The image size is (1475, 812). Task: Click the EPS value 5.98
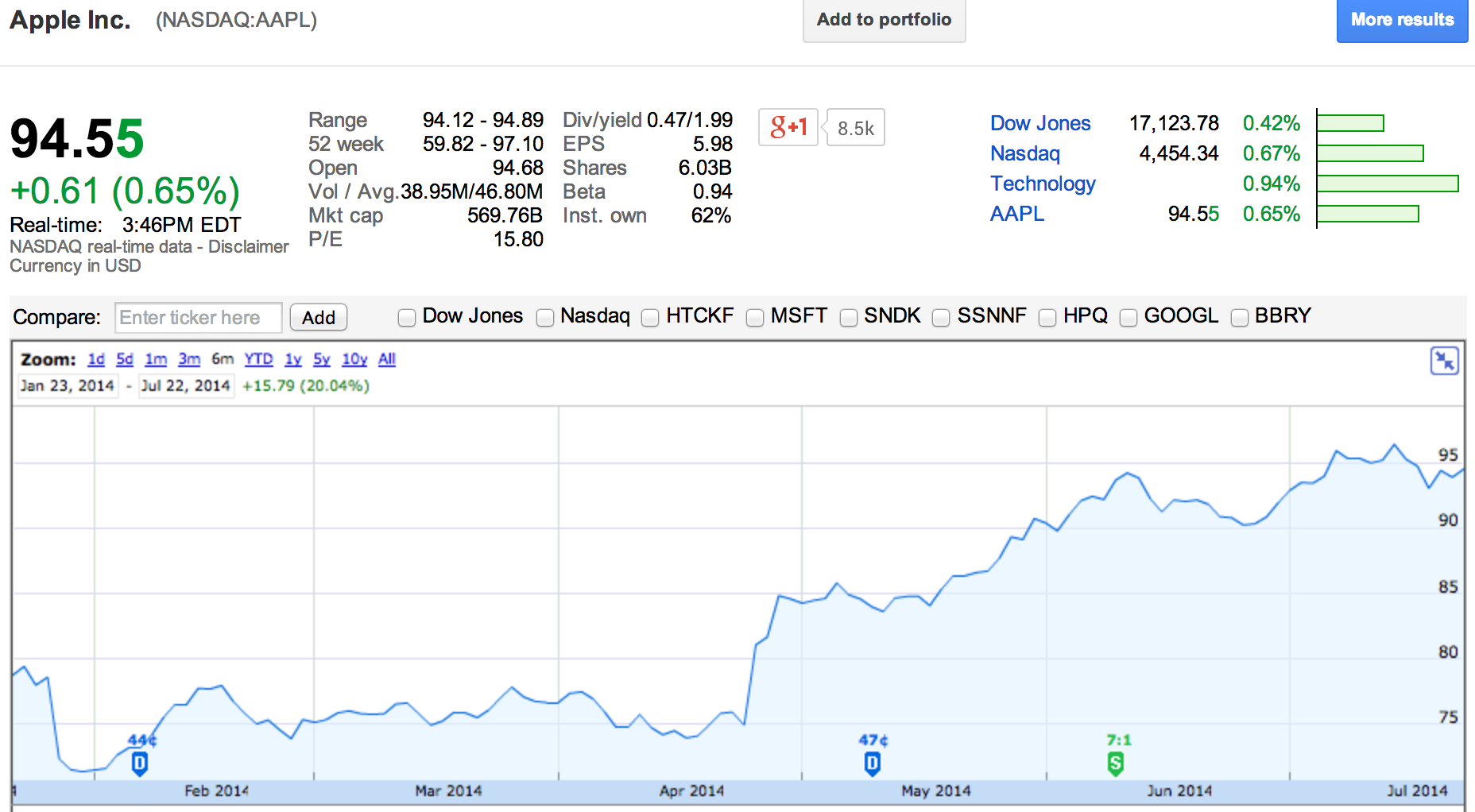(x=712, y=144)
